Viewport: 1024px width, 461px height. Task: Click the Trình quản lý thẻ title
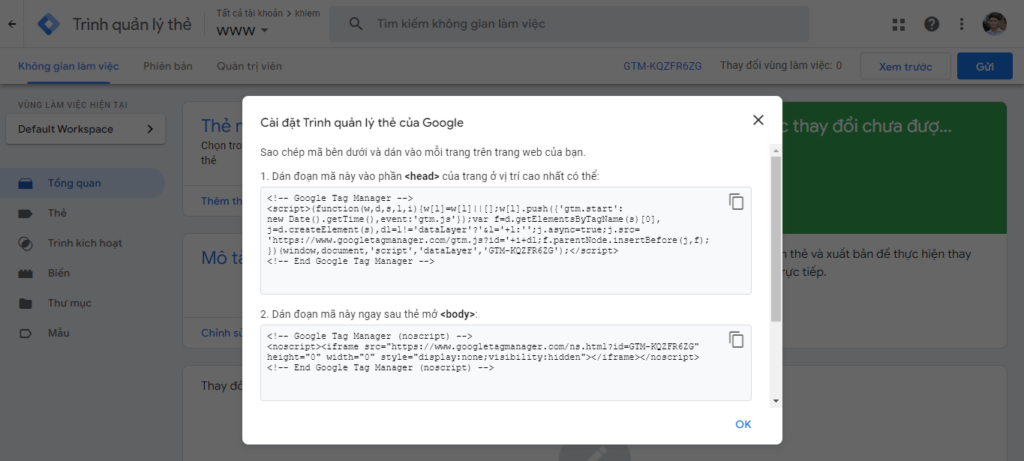pyautogui.click(x=132, y=25)
